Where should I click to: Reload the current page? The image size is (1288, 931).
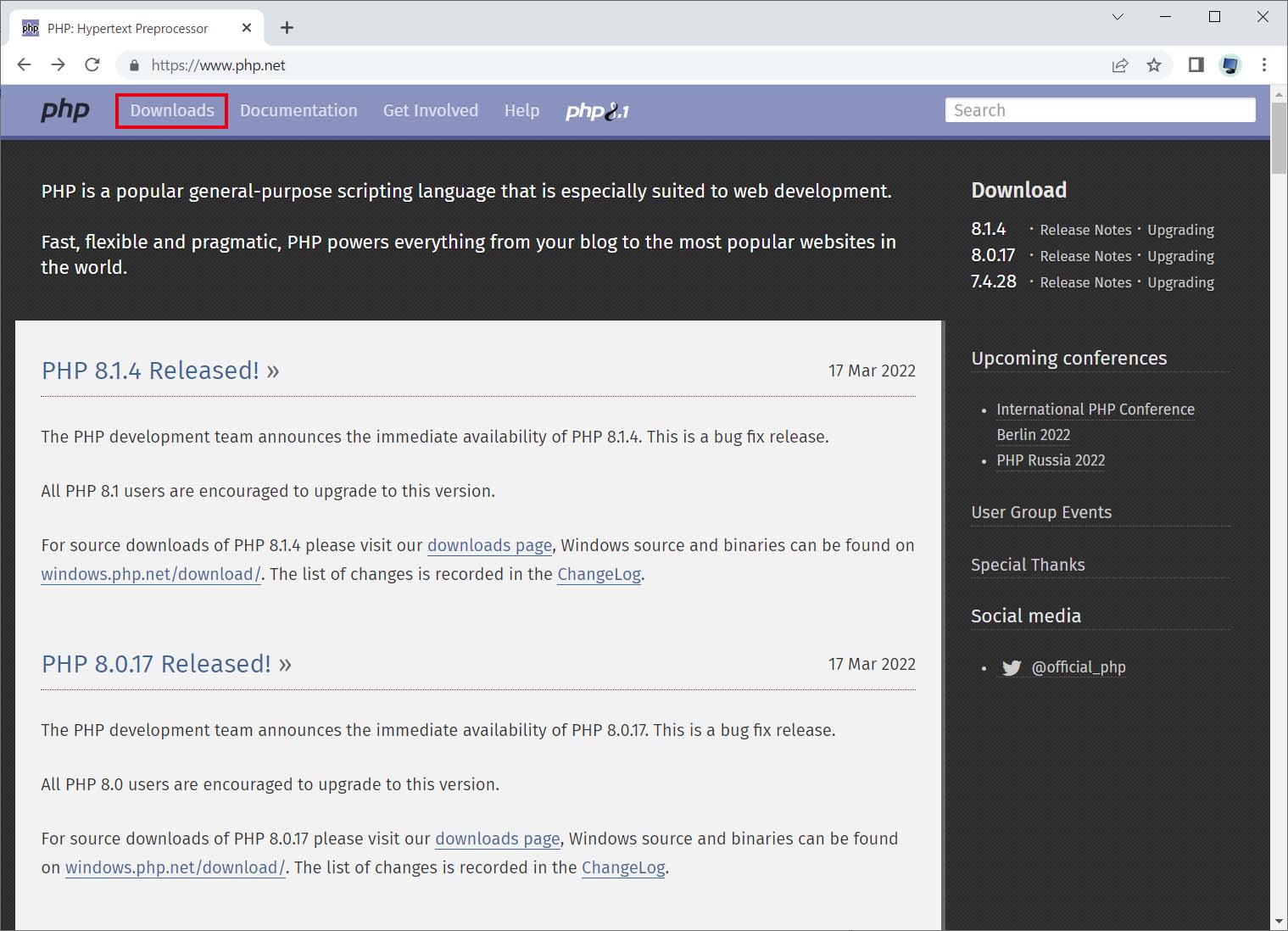click(x=92, y=65)
